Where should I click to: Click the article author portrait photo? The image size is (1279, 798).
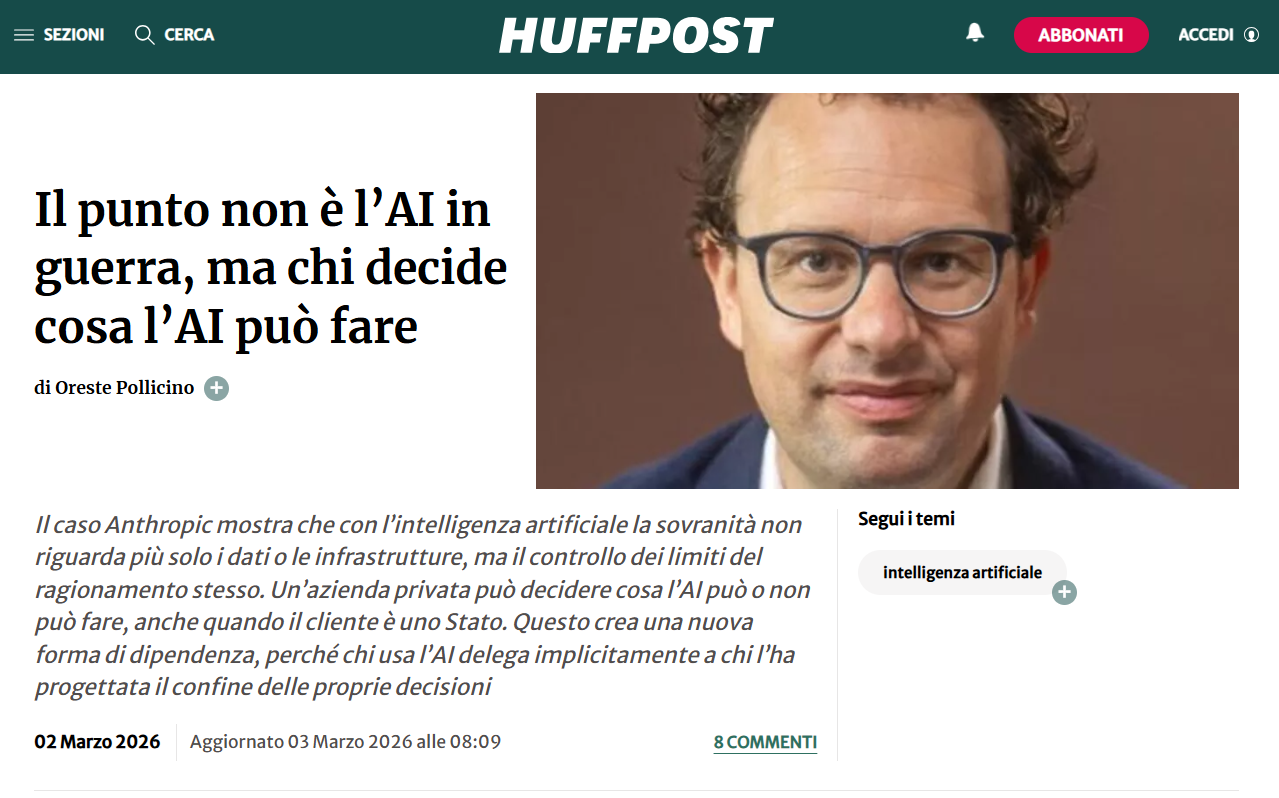pos(887,291)
